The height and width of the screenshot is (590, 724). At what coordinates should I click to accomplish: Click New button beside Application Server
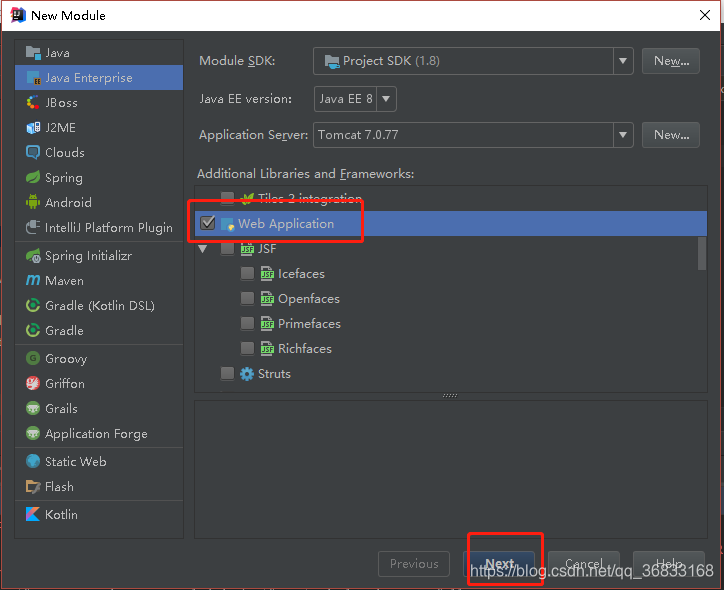[671, 135]
